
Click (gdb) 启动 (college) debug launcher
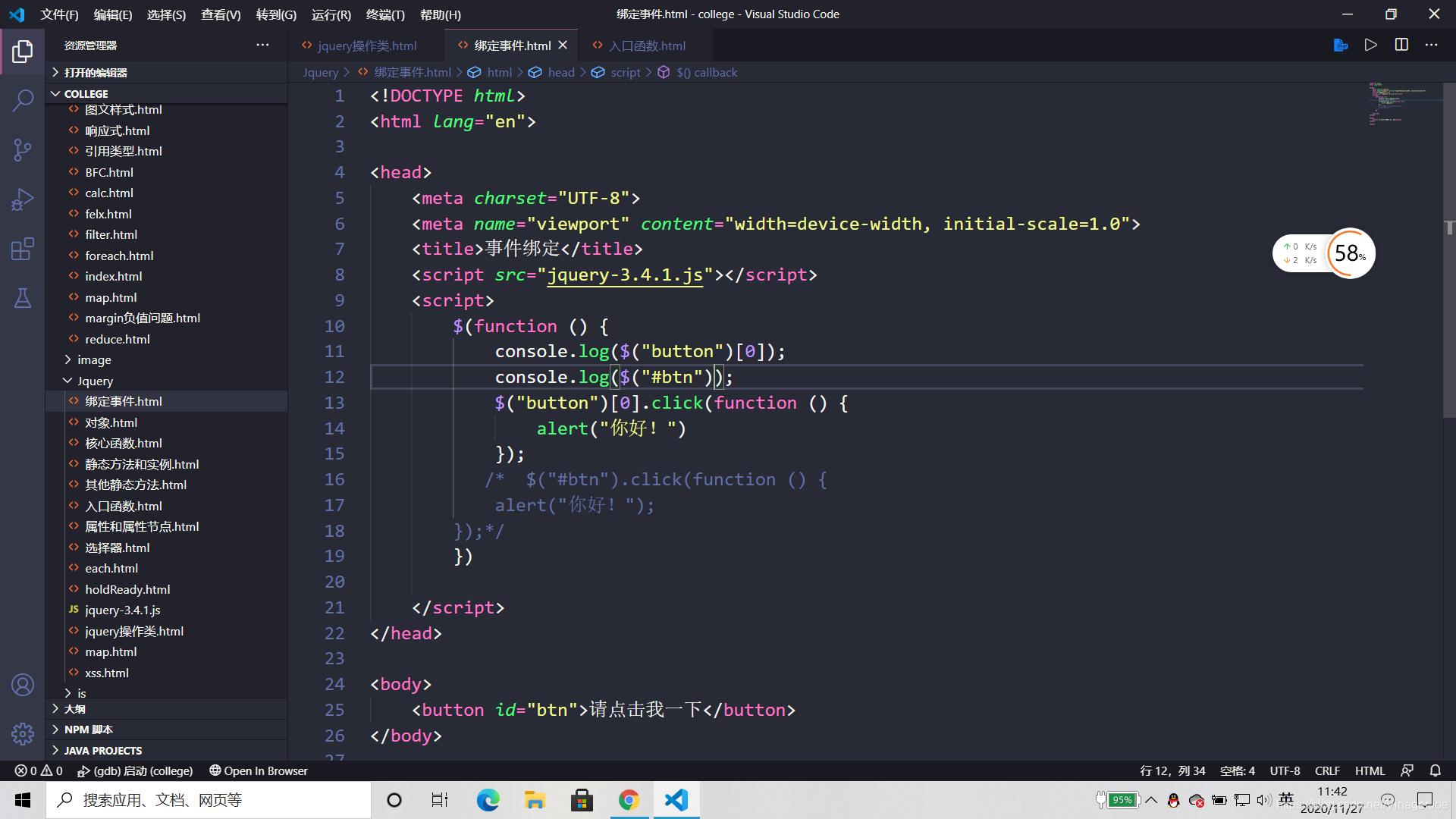point(135,770)
